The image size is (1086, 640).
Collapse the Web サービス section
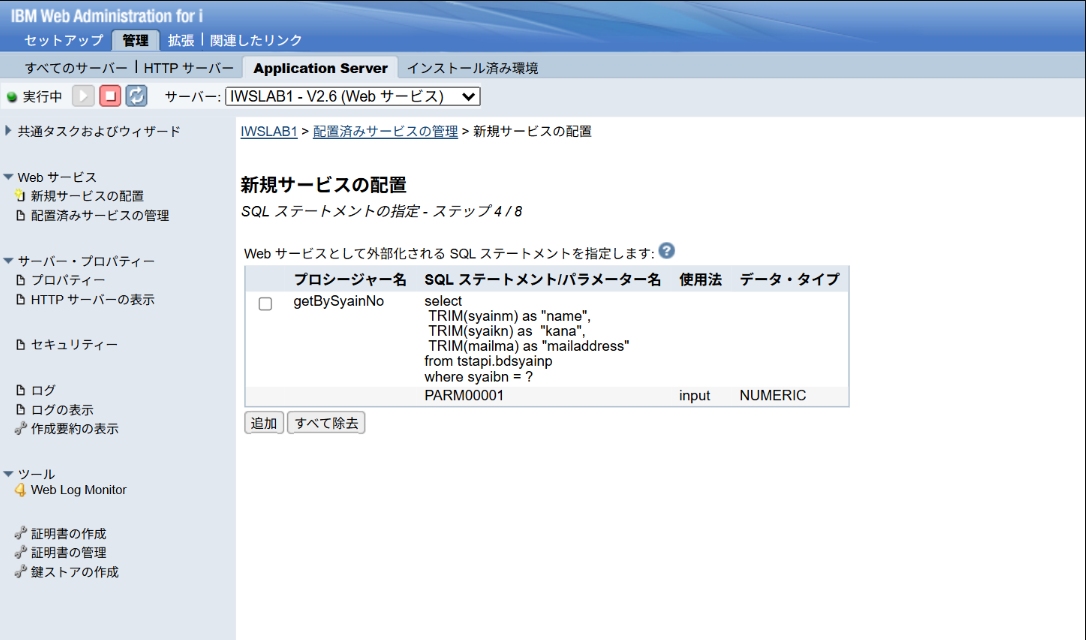[8, 177]
